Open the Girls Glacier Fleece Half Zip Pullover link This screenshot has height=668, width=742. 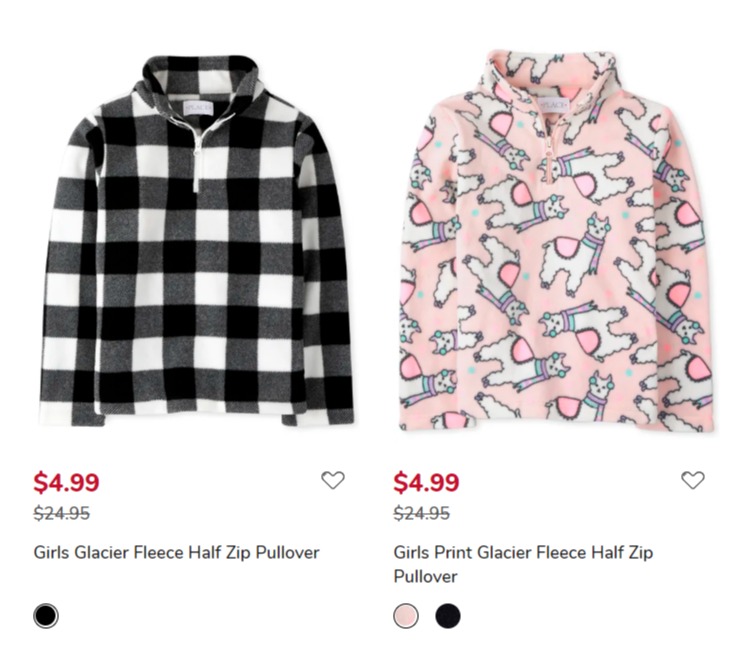pos(177,553)
